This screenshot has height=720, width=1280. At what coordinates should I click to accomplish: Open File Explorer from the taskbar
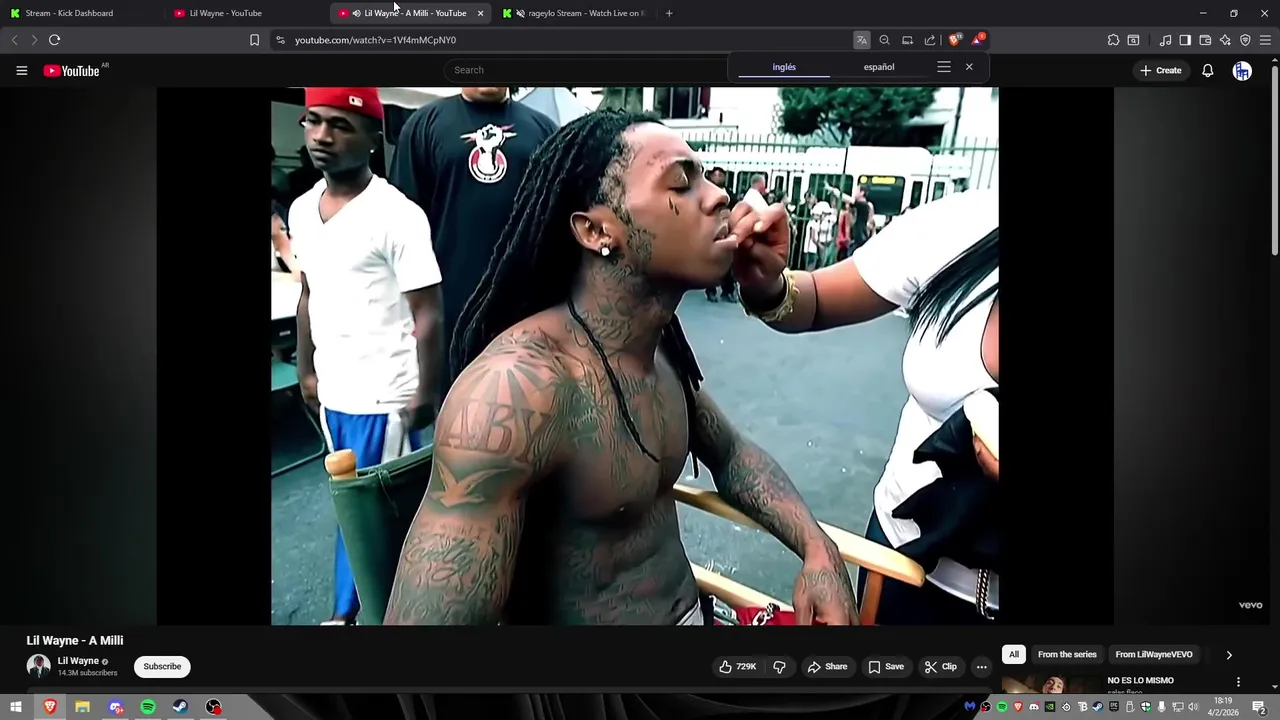(x=82, y=707)
